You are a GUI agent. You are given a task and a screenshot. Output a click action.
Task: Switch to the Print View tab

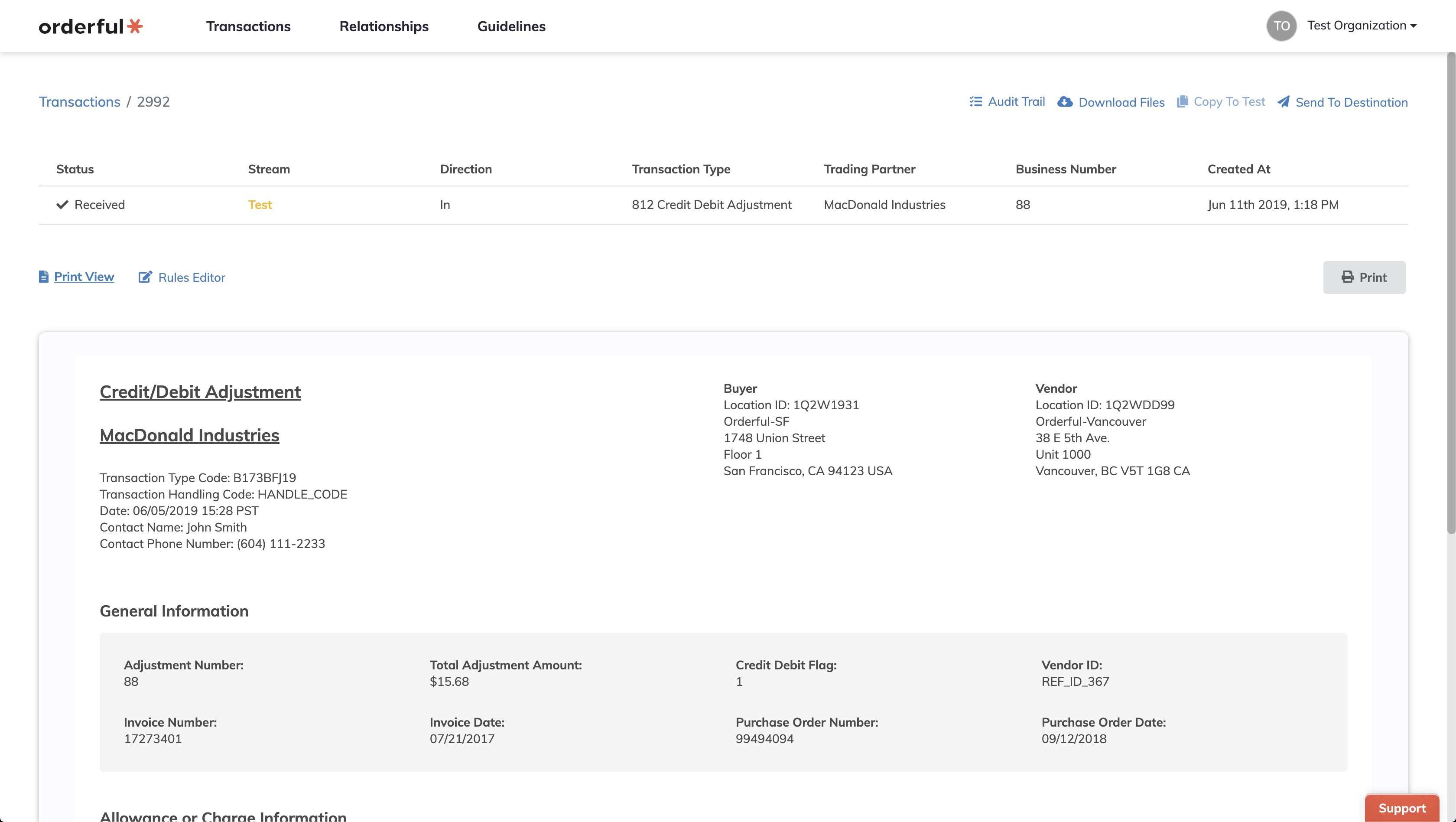click(84, 277)
